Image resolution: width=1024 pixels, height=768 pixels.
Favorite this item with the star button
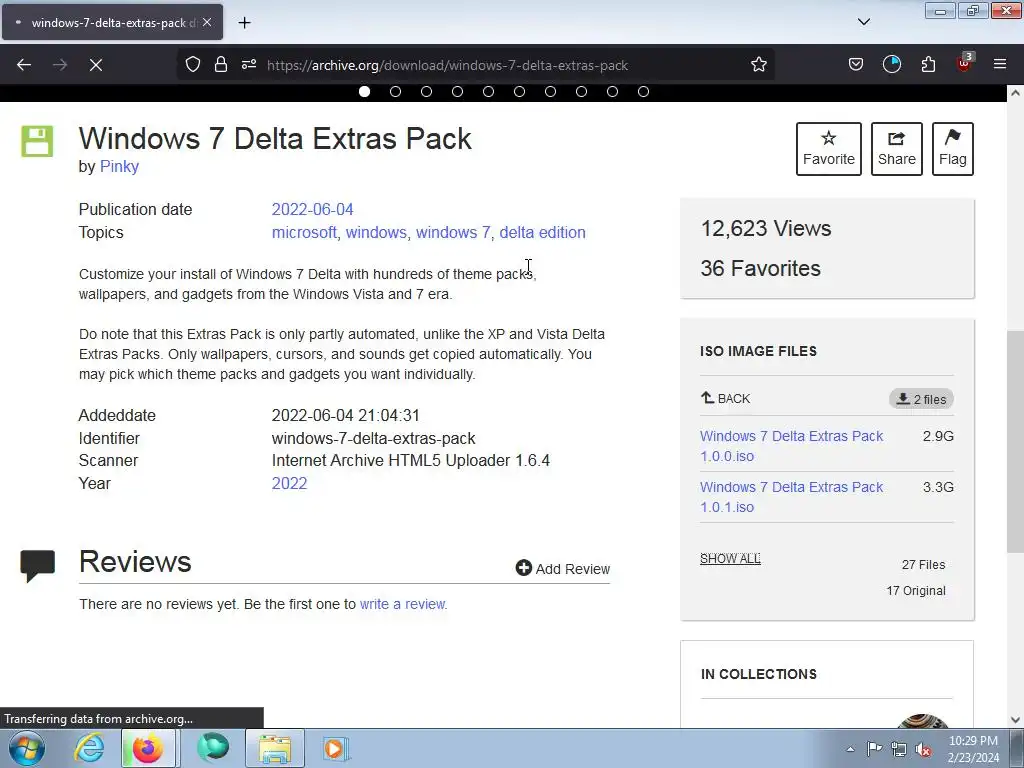point(829,149)
